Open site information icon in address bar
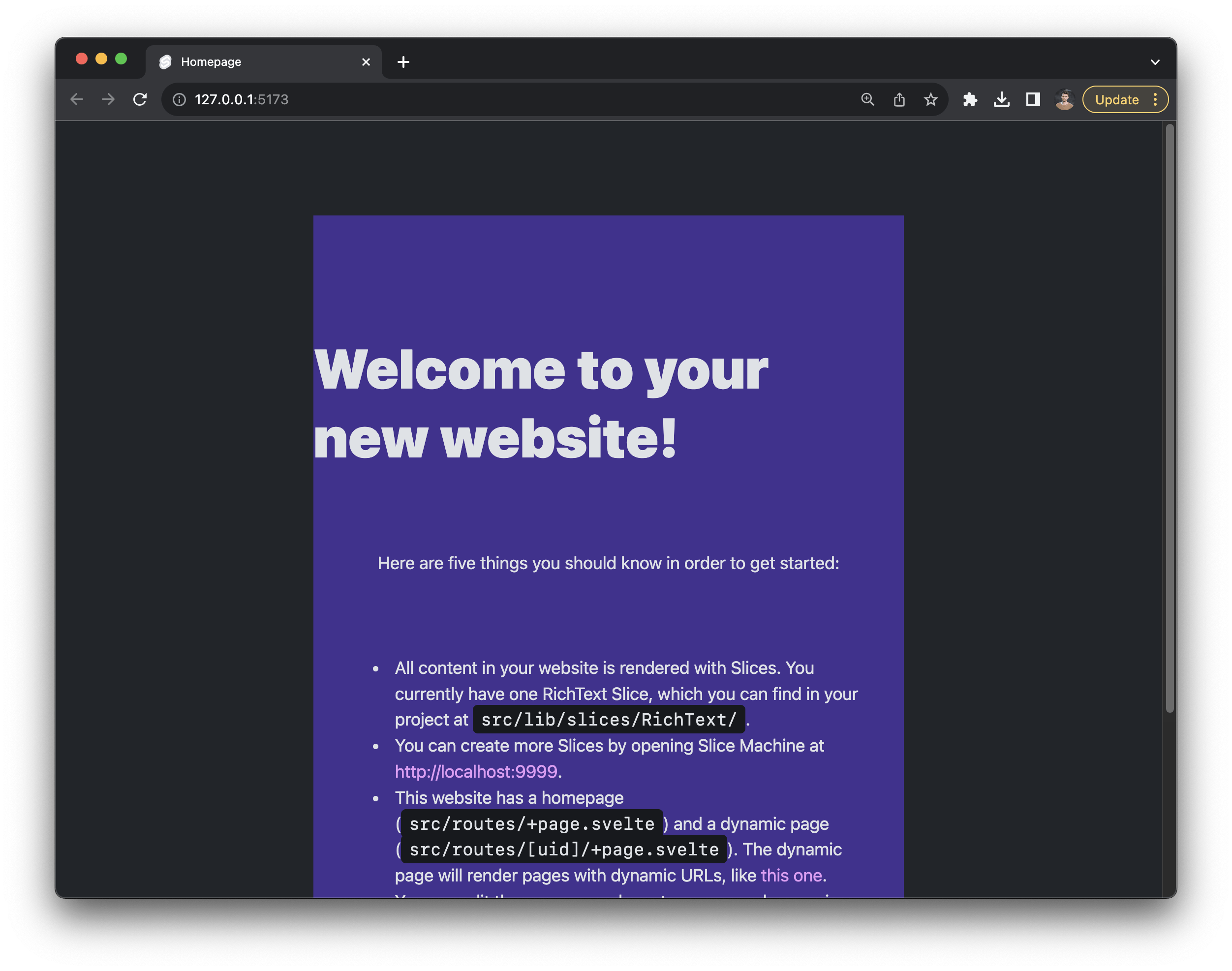1232x971 pixels. coord(179,100)
